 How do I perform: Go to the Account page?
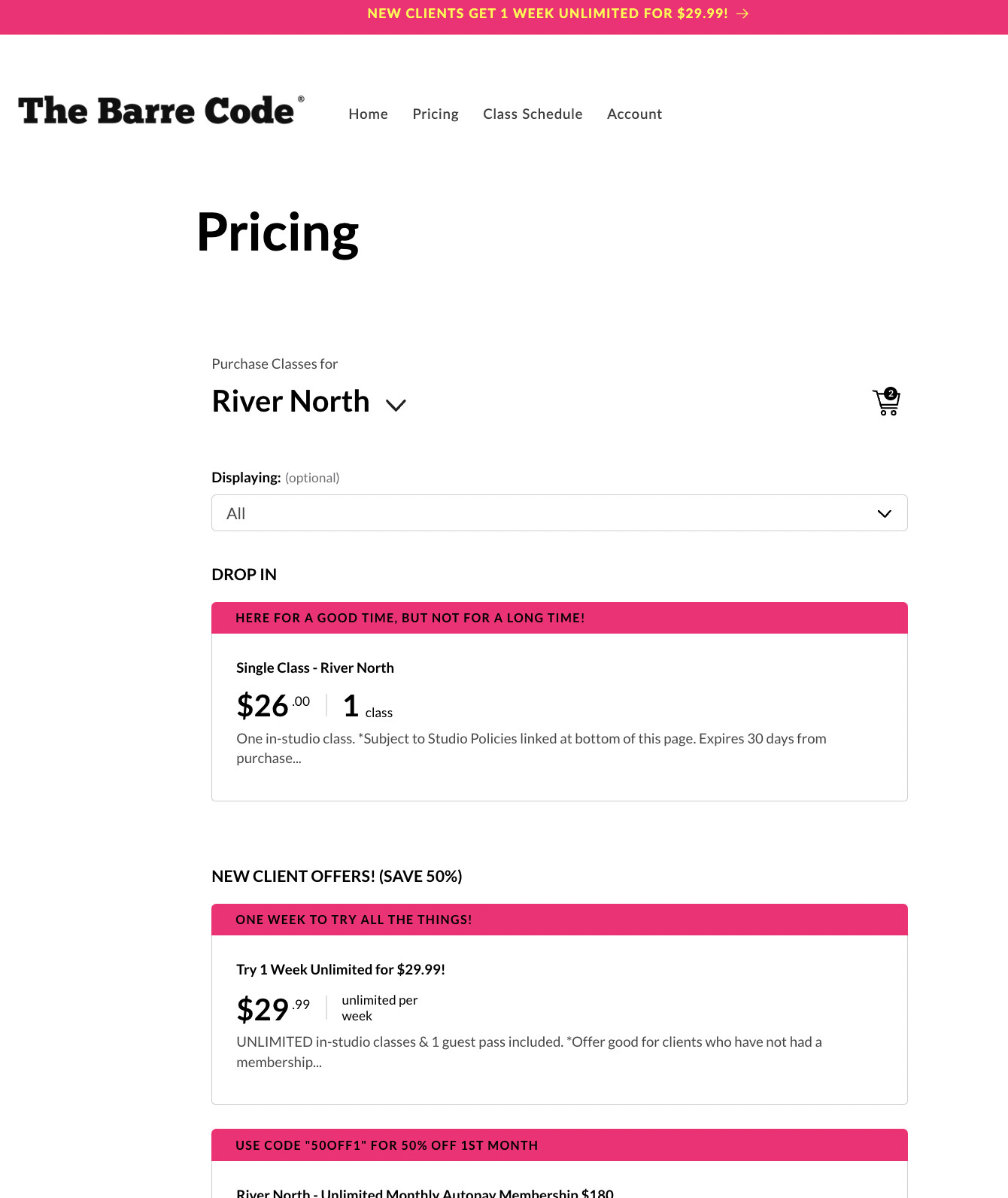(x=634, y=114)
